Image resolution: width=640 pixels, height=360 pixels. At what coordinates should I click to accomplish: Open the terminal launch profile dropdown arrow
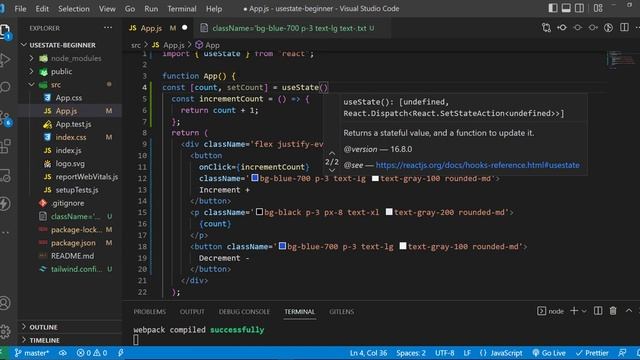click(584, 311)
